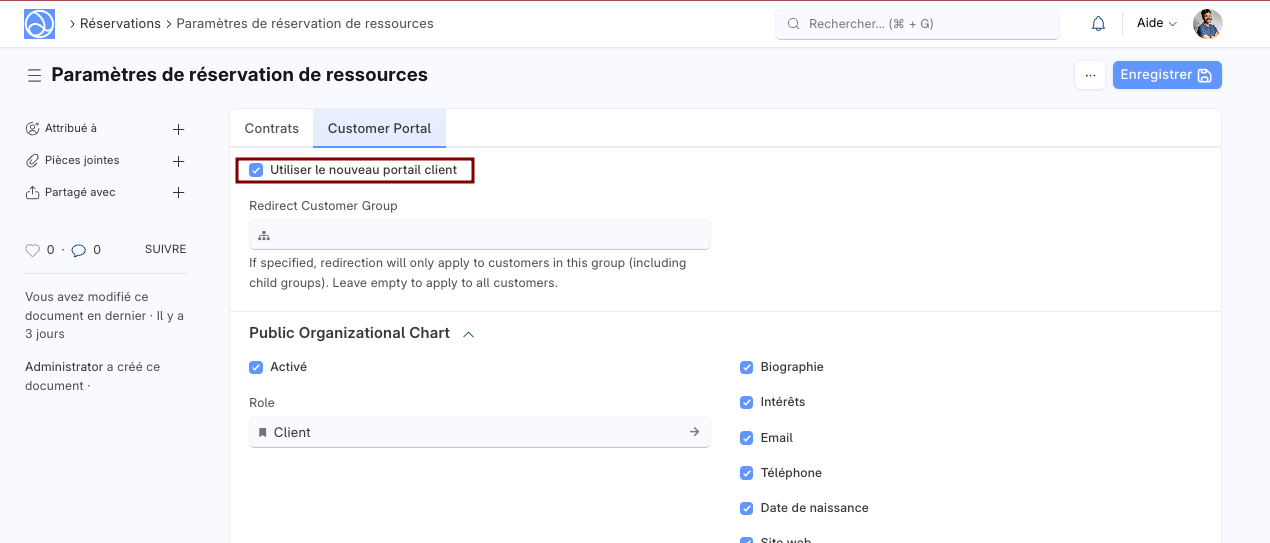Like the document with heart icon
Viewport: 1270px width, 543px height.
point(32,250)
